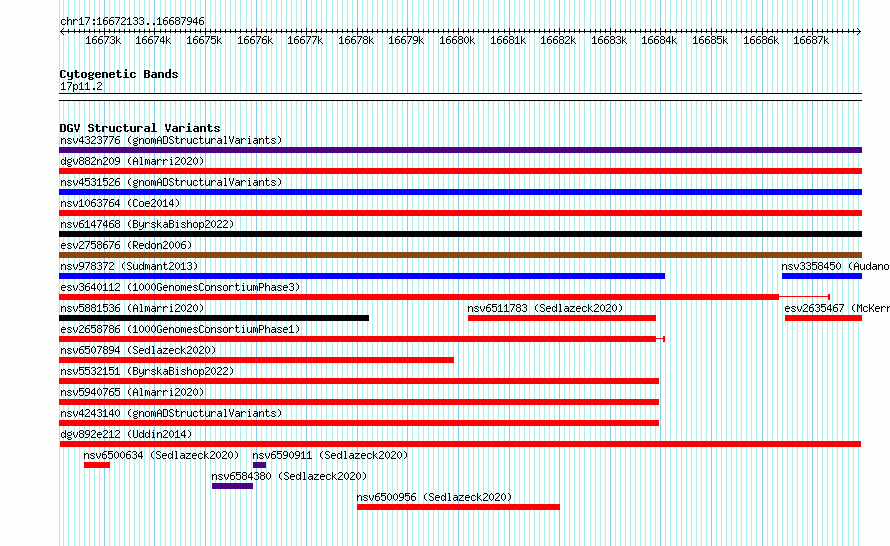Click the 16680k ruler tick label
This screenshot has height=546, width=890.
tap(457, 40)
